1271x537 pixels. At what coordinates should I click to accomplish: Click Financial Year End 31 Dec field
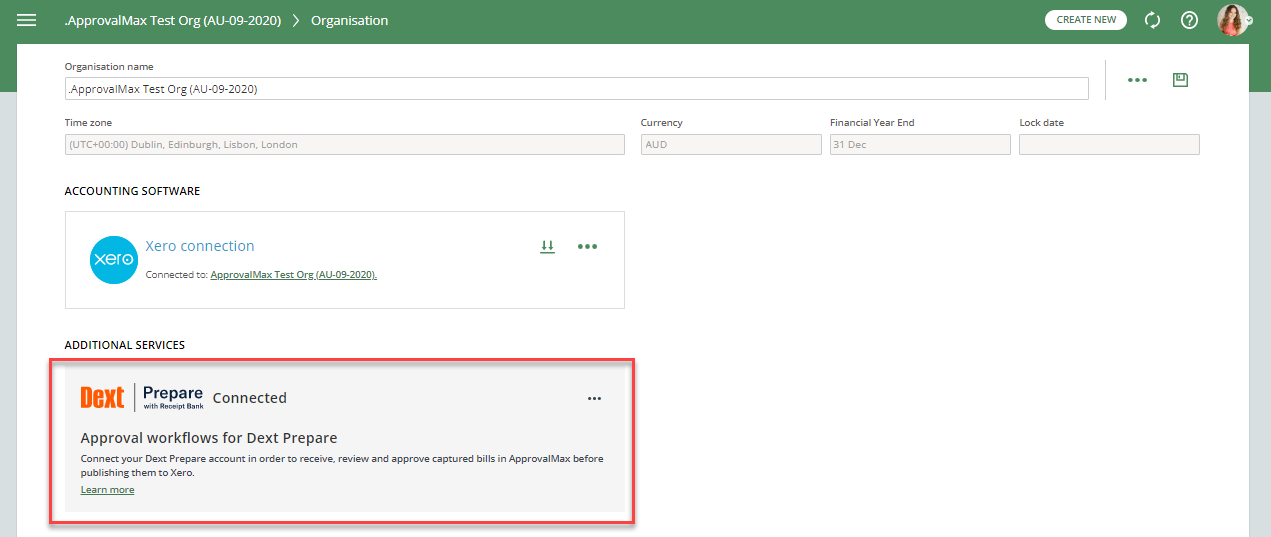(920, 144)
